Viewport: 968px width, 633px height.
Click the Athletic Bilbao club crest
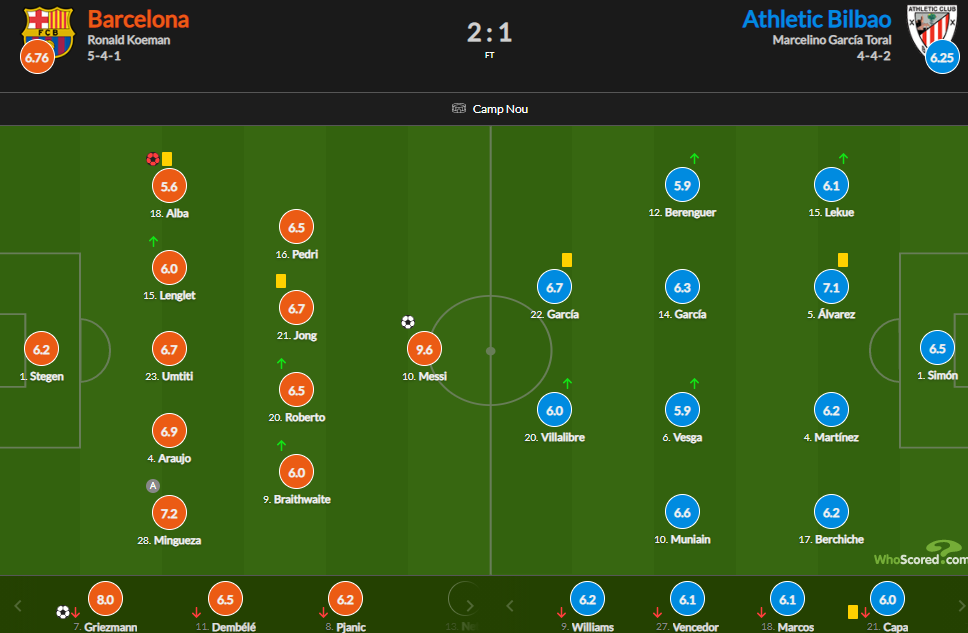[x=932, y=30]
